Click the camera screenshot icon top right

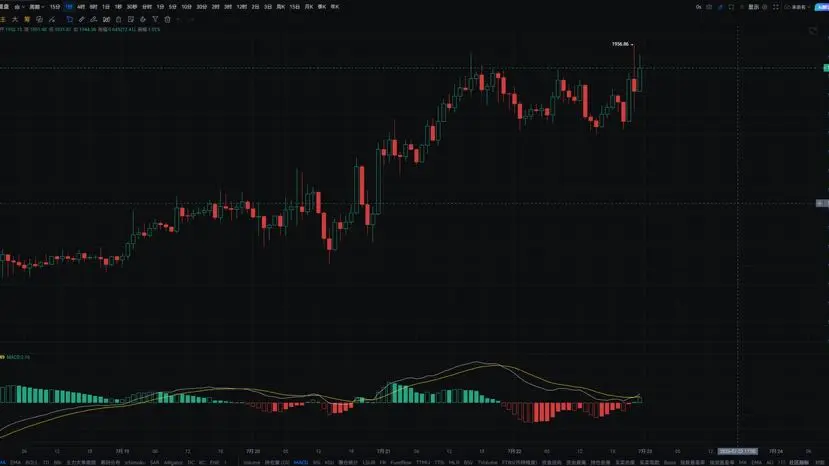(709, 7)
